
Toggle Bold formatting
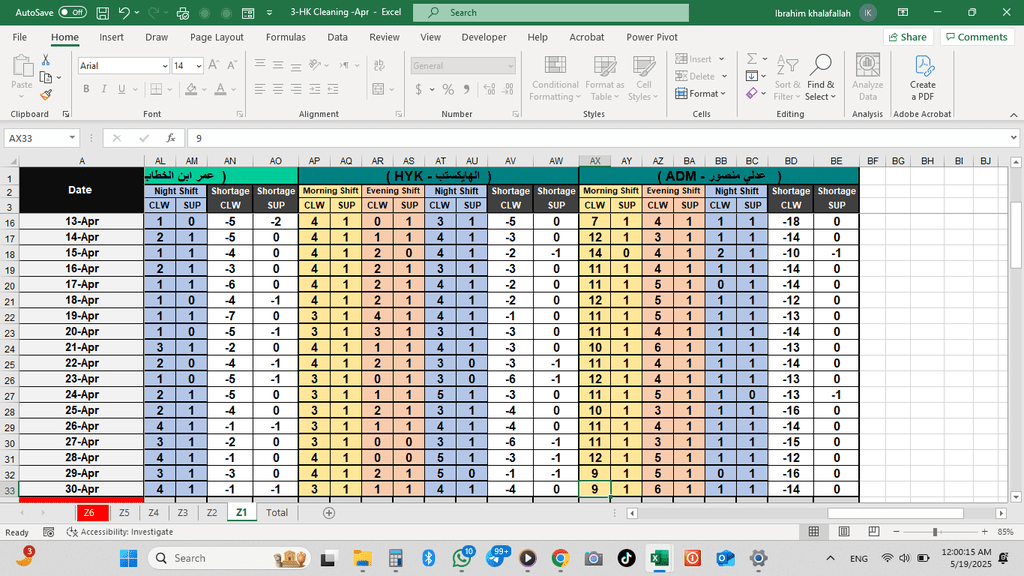(x=86, y=89)
